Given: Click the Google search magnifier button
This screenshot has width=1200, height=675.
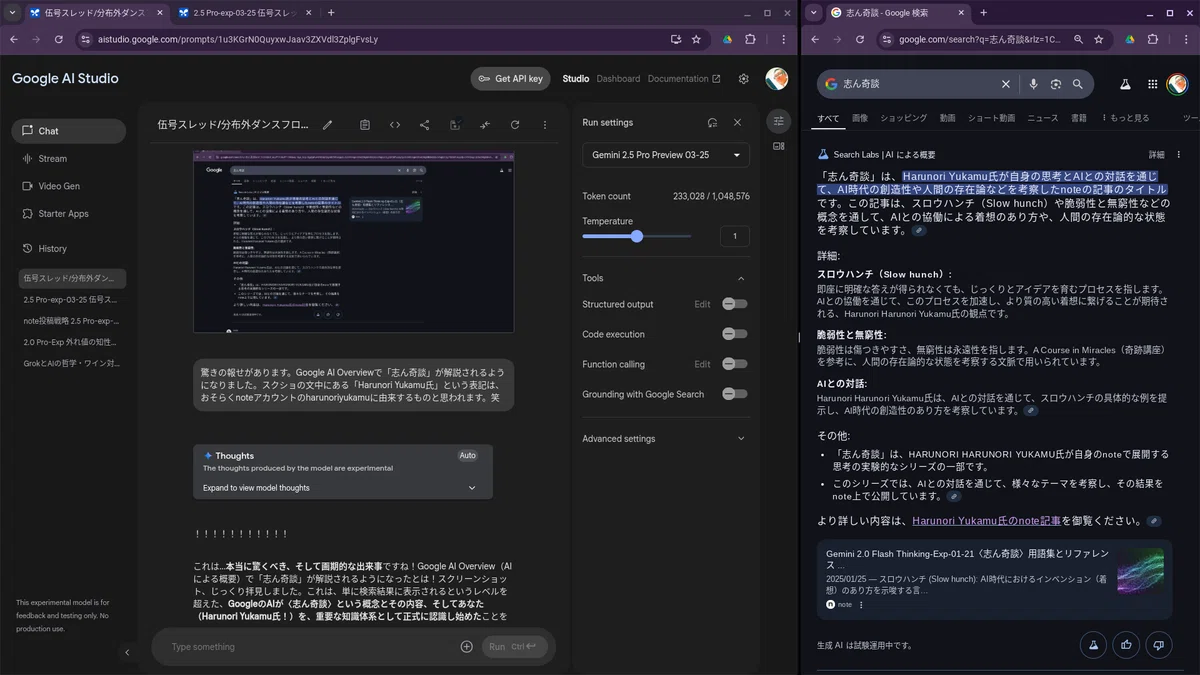Looking at the screenshot, I should coord(1078,85).
